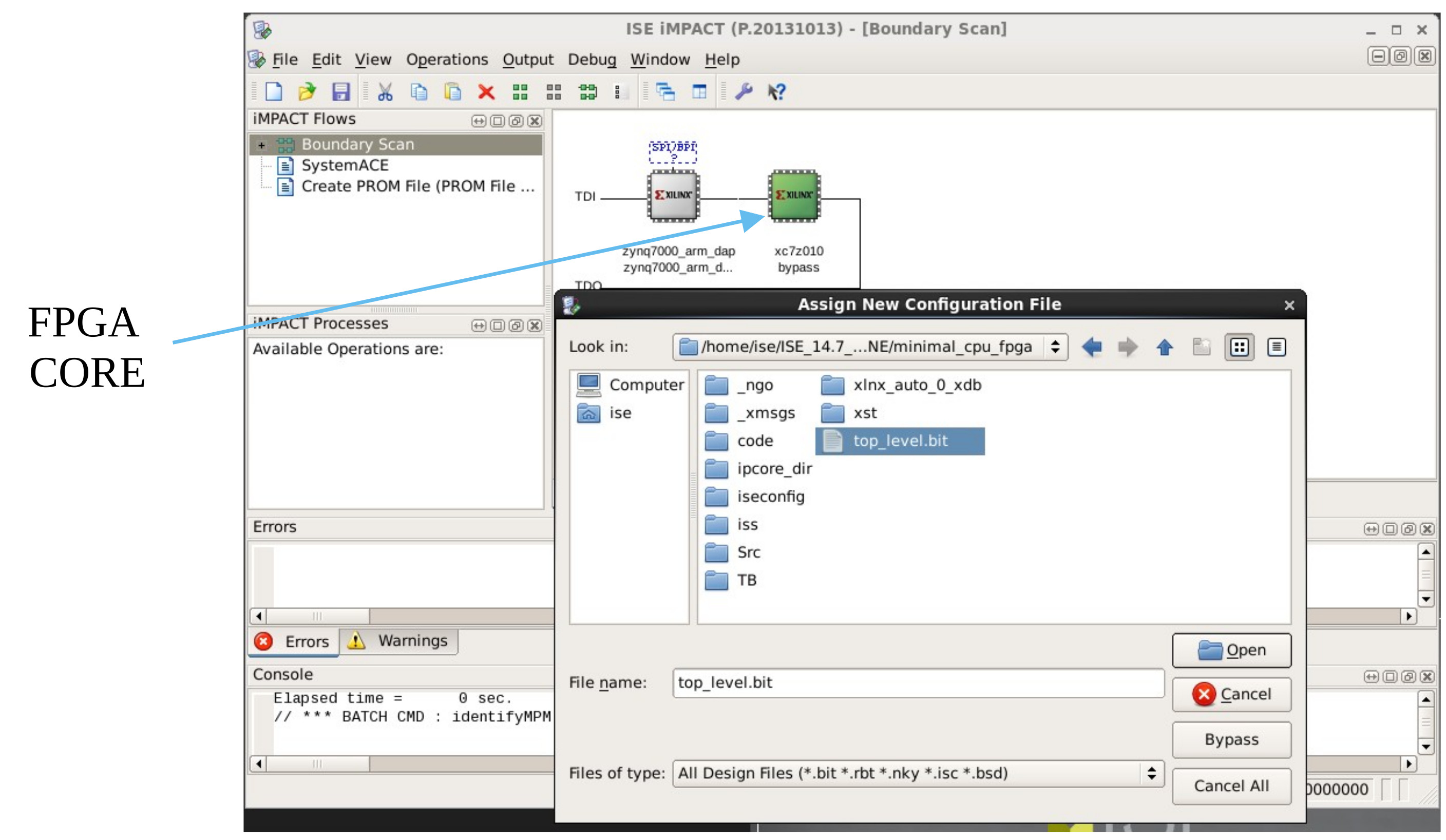This screenshot has width=1446, height=840.
Task: Open the File menu
Action: tap(284, 60)
